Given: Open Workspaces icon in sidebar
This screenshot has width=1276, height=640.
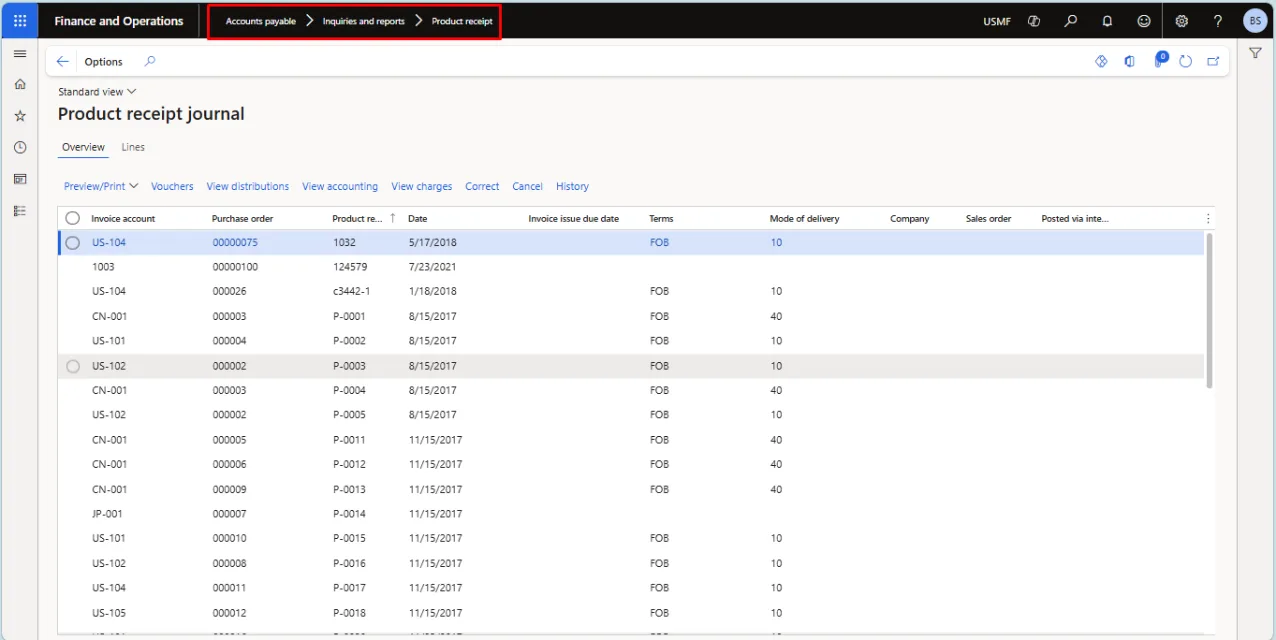Looking at the screenshot, I should click(20, 179).
